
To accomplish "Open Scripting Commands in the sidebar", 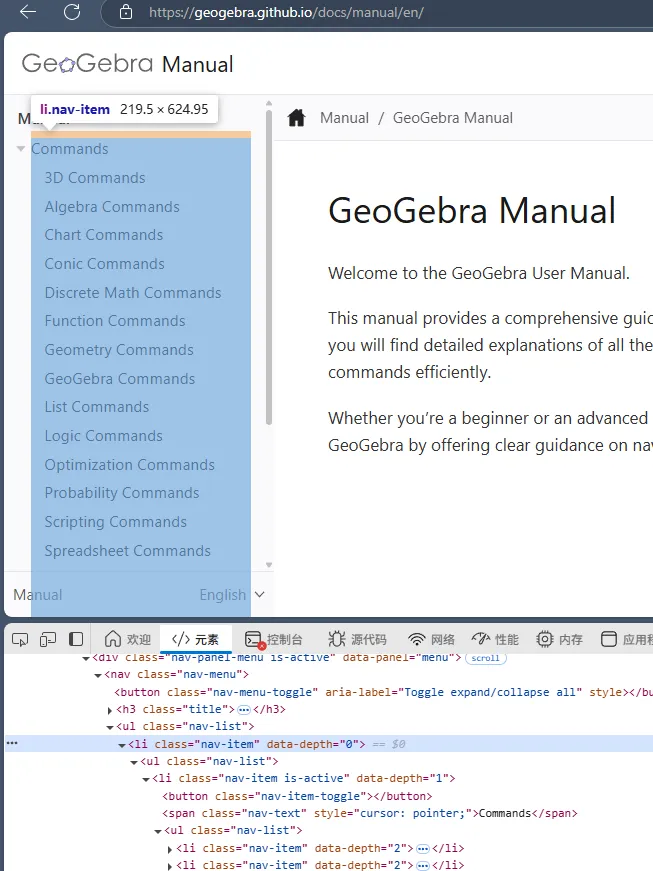I will click(x=115, y=522).
